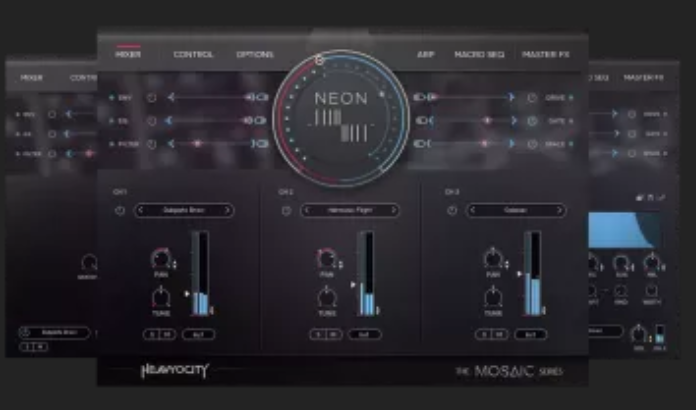Click the CH 2 PAN knob
This screenshot has width=696, height=410.
point(327,259)
